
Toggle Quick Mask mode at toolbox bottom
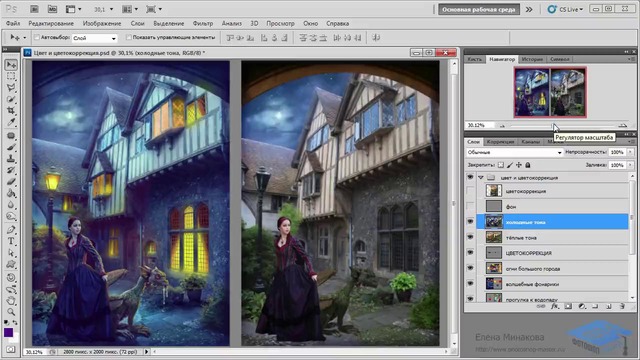click(11, 349)
